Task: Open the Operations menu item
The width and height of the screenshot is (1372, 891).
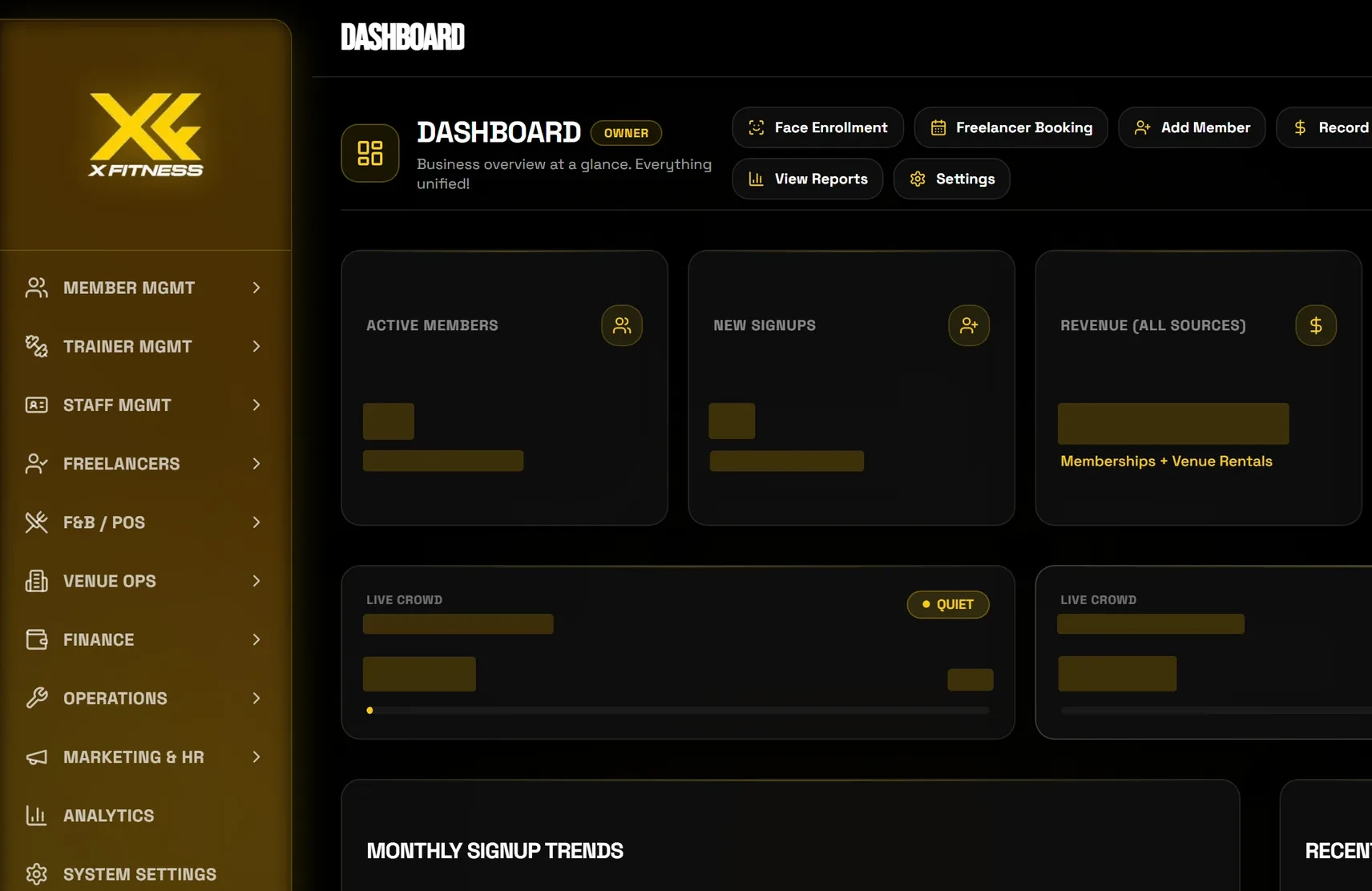Action: tap(145, 698)
